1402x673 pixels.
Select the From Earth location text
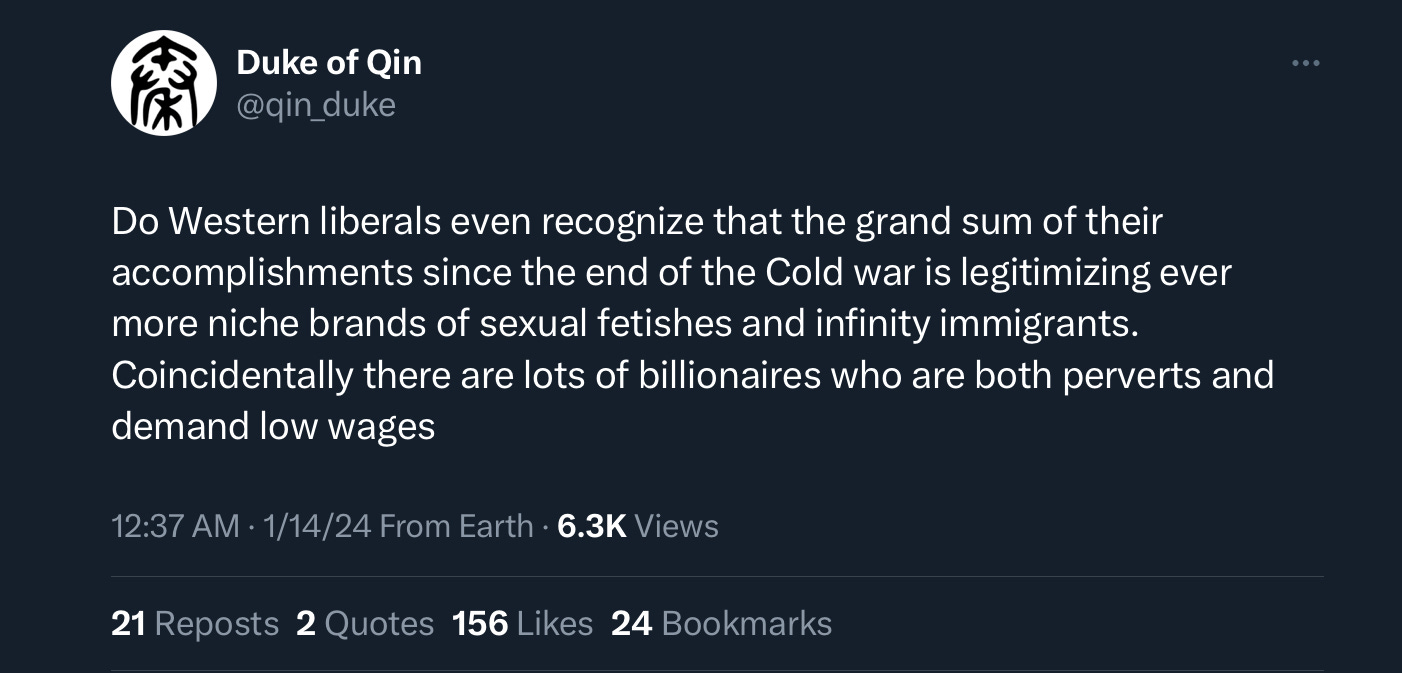[x=457, y=526]
